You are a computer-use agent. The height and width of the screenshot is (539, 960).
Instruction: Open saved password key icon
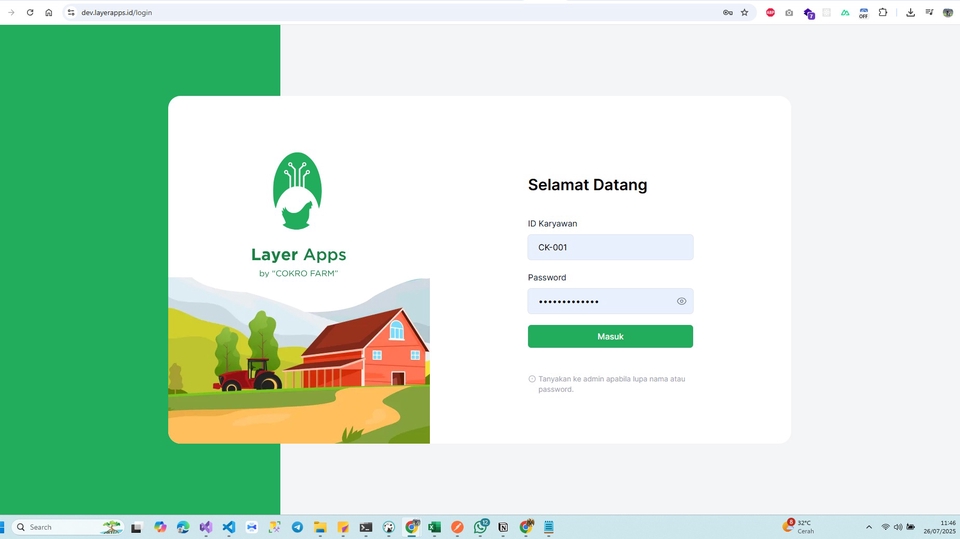pos(728,12)
